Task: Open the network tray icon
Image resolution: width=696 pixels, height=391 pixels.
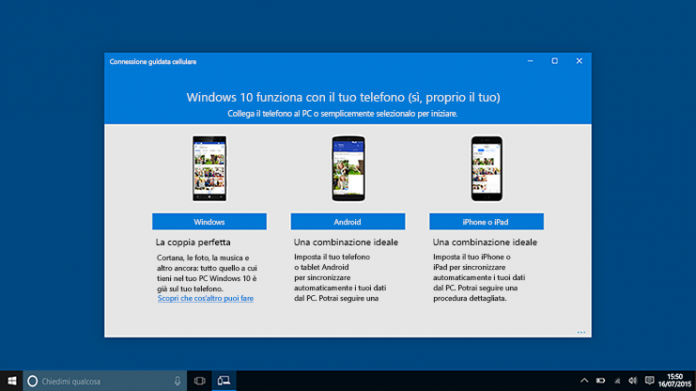Action: 617,381
